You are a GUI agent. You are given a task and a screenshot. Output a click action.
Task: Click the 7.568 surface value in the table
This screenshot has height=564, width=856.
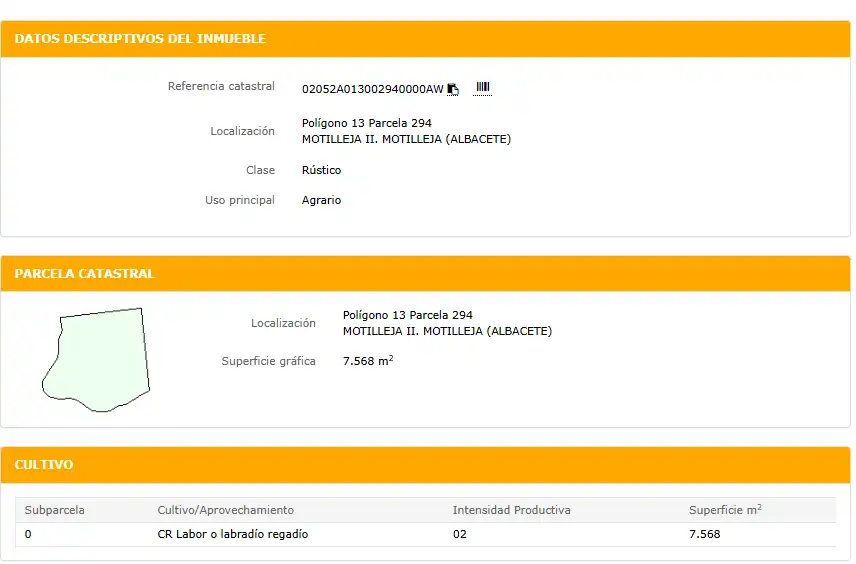704,534
